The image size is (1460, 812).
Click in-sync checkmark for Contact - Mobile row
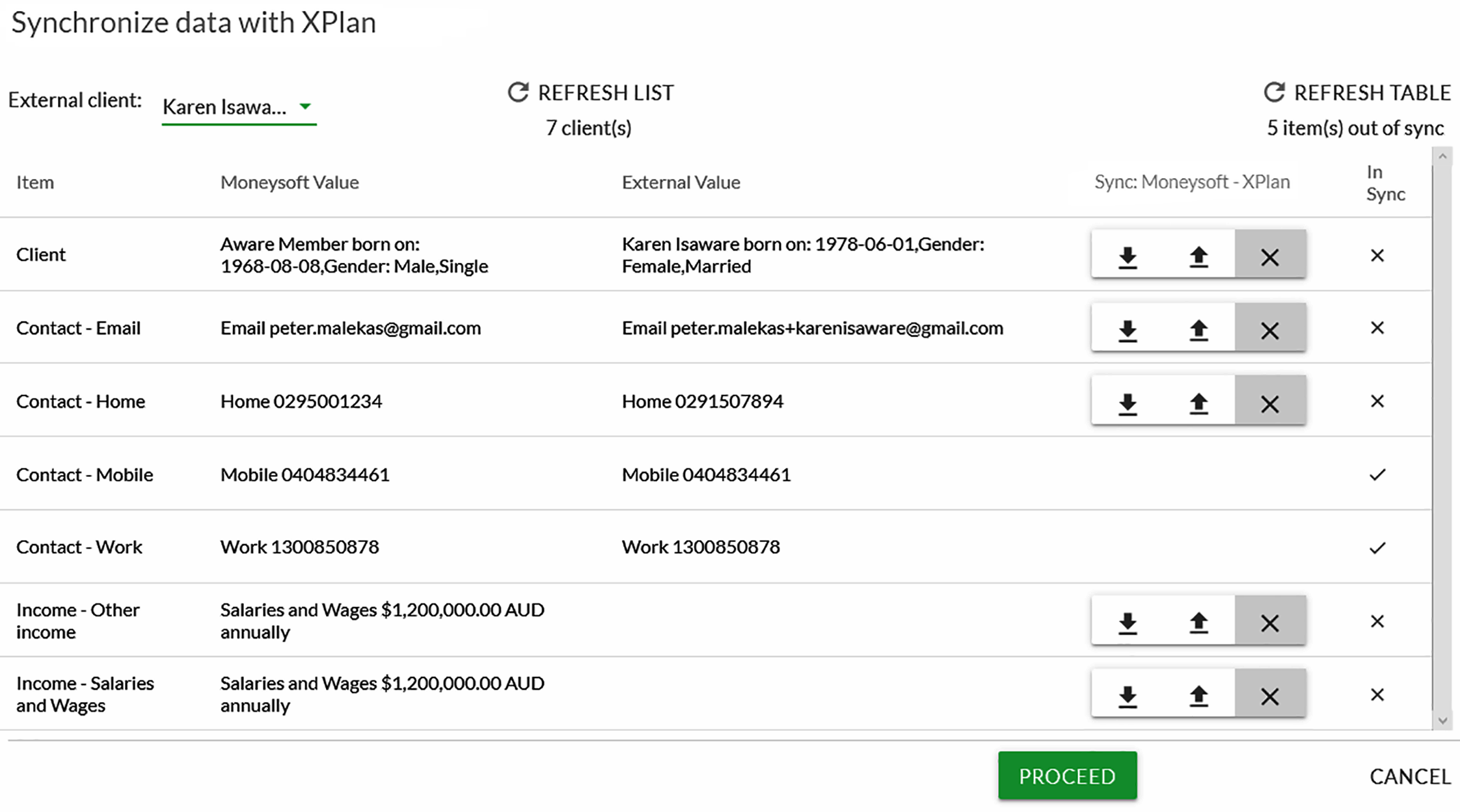pyautogui.click(x=1377, y=475)
